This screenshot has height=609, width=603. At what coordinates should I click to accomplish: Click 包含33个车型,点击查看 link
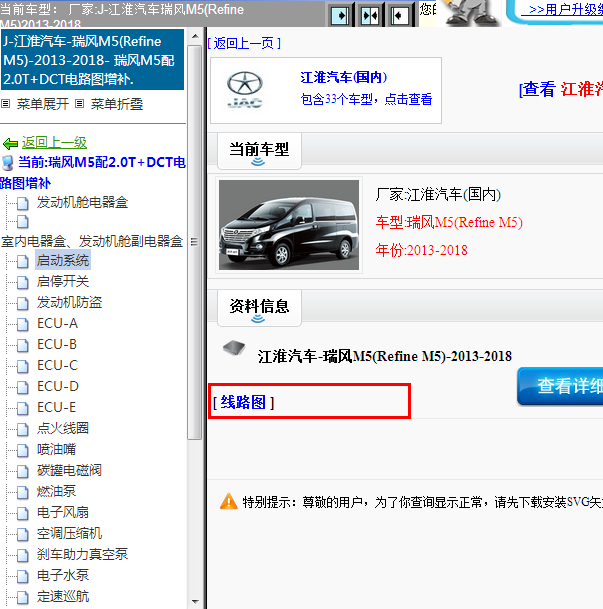tap(366, 99)
